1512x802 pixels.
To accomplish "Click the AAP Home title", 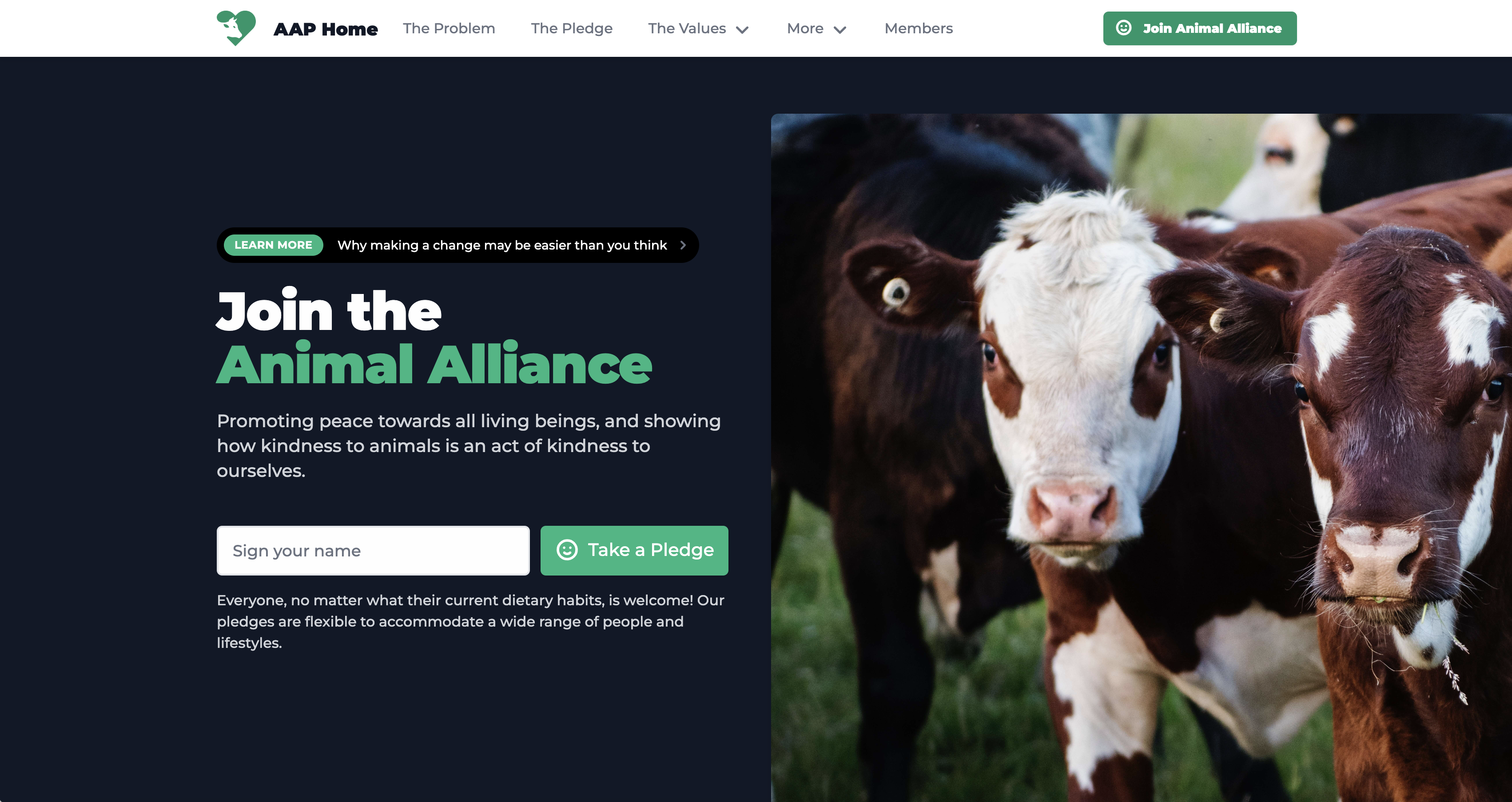I will pos(326,29).
